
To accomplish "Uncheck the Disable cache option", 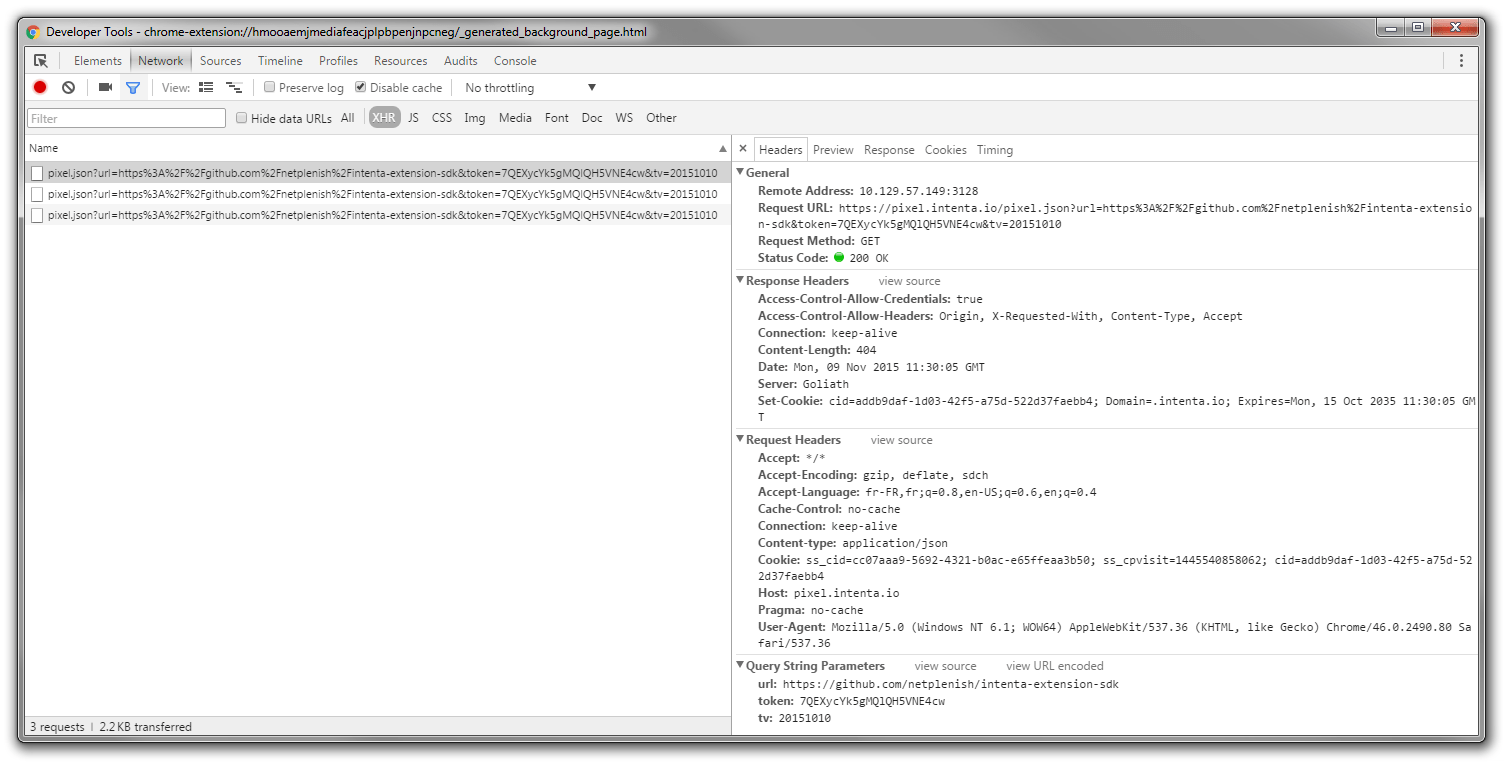I will click(360, 87).
